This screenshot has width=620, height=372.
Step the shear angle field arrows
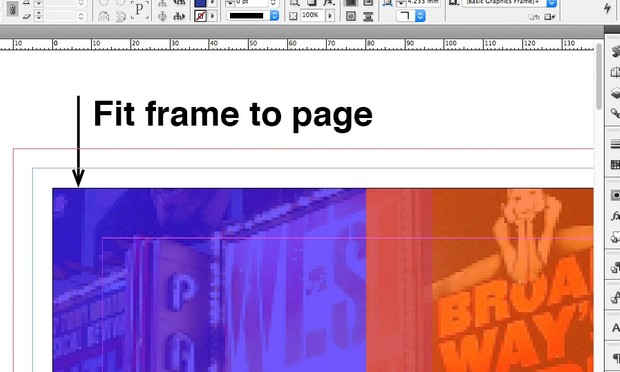tap(38, 16)
